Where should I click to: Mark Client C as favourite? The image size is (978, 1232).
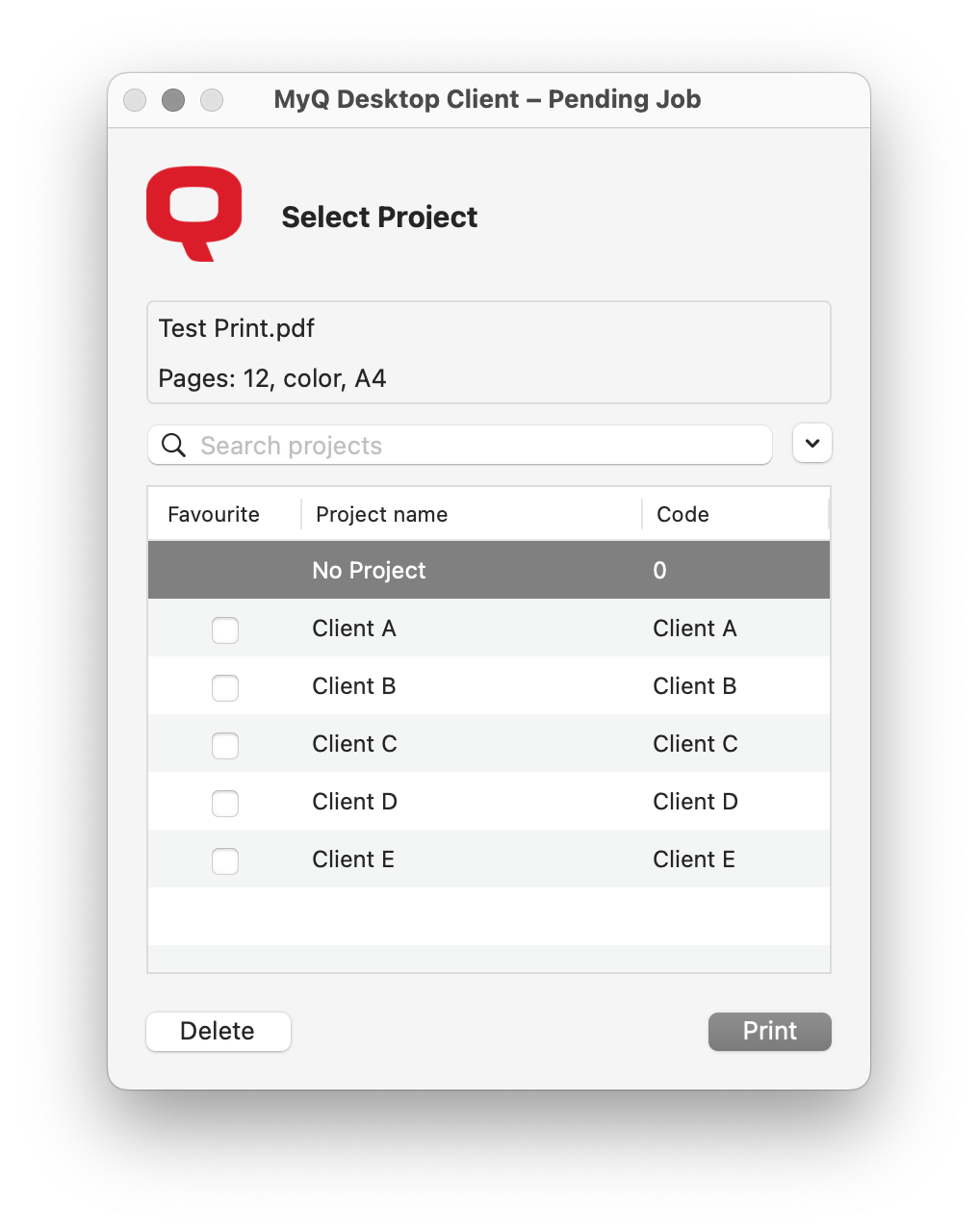pos(224,745)
